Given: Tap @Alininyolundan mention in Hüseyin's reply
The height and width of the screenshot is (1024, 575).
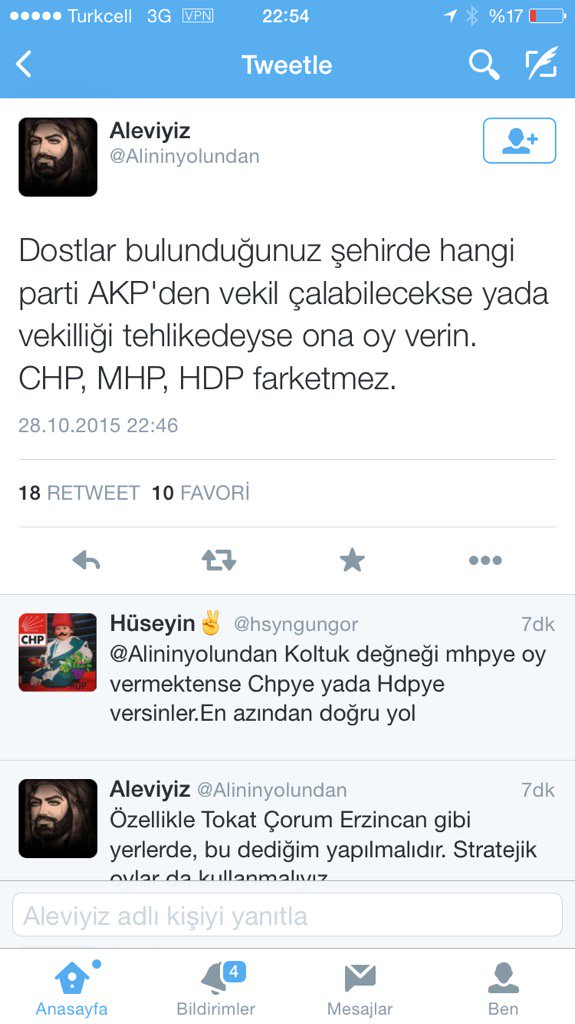Looking at the screenshot, I should [197, 654].
